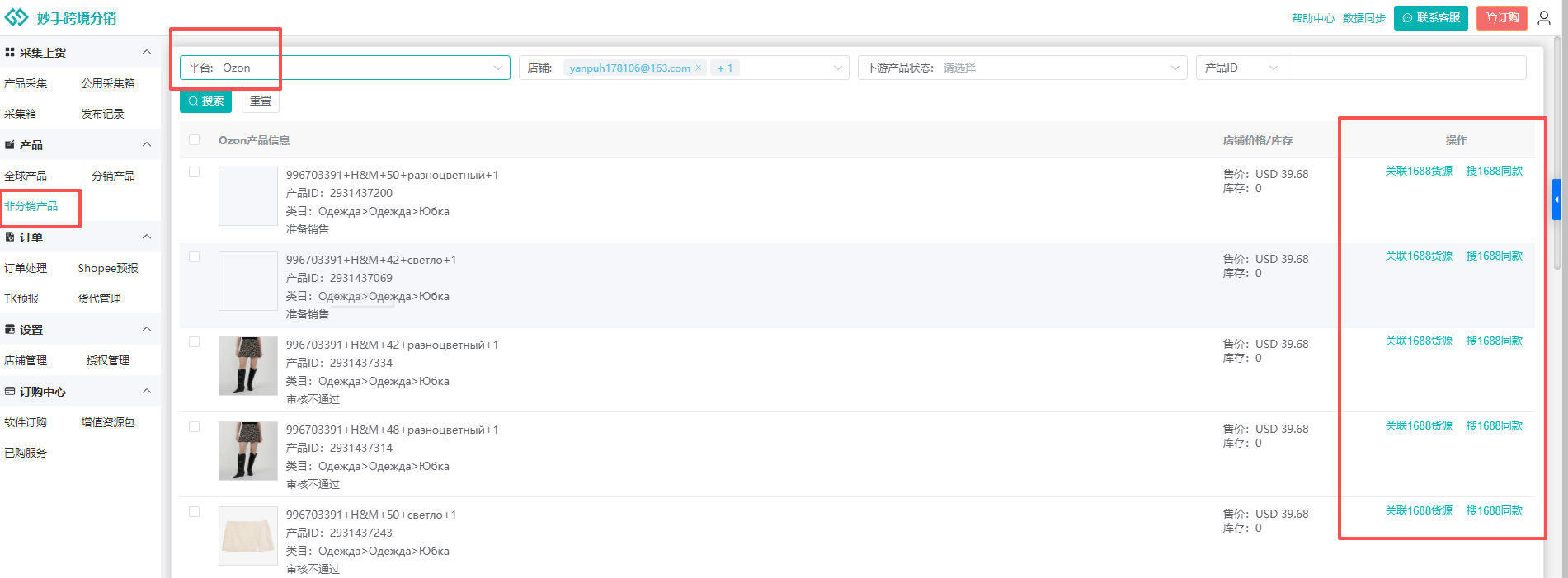Open the 下游产品状态 status dropdown
Screen dimensions: 1568x578
[x=1023, y=68]
